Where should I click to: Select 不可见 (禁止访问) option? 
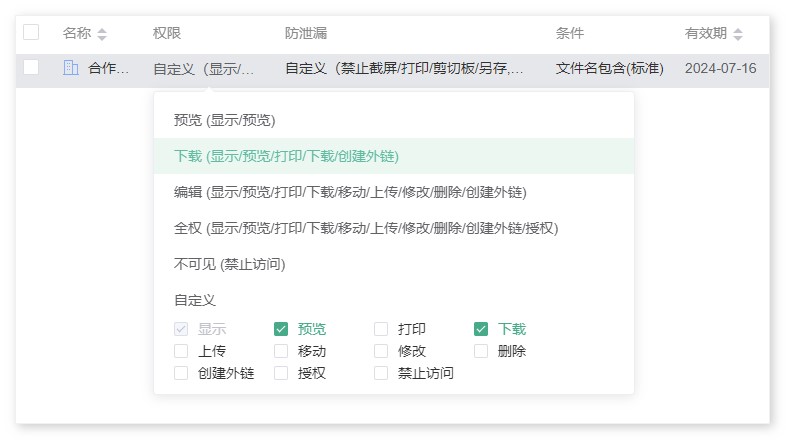coord(230,264)
